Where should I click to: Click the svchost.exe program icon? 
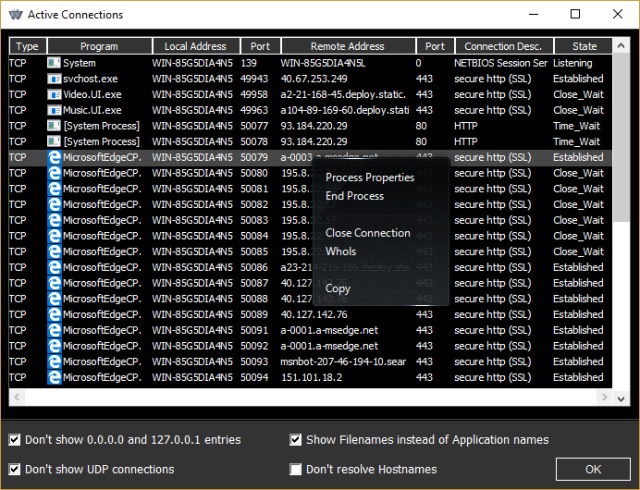tap(54, 79)
